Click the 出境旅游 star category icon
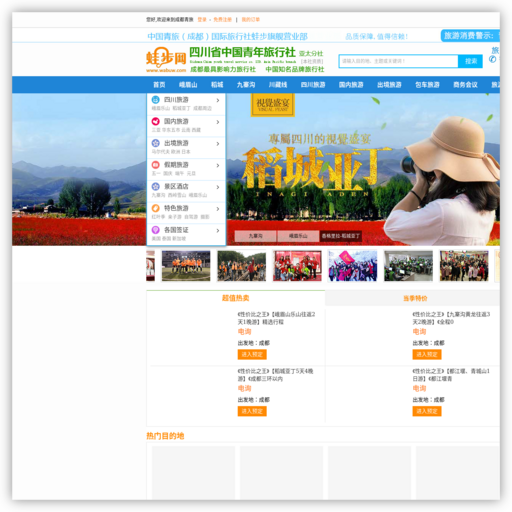 [155, 143]
